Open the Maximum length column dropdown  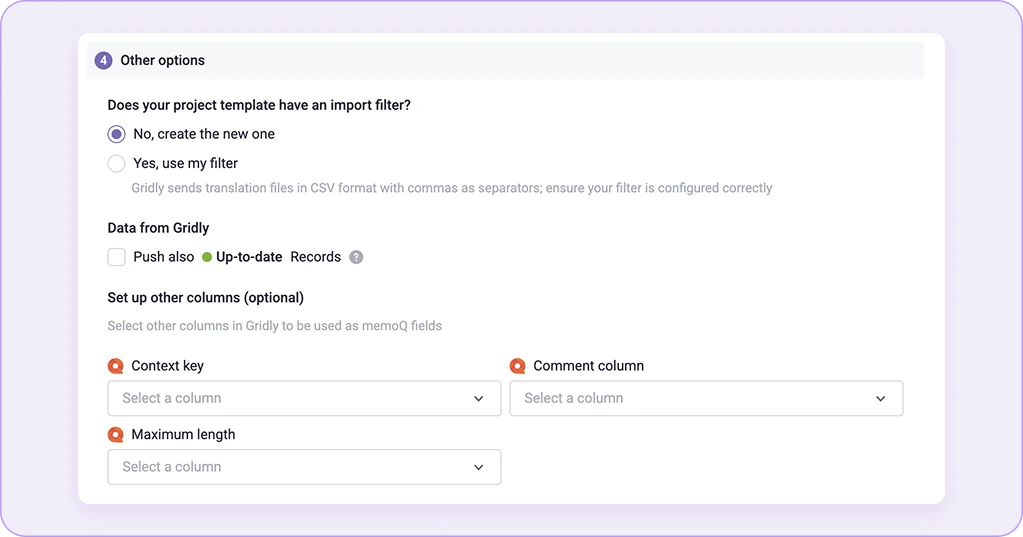coord(304,467)
